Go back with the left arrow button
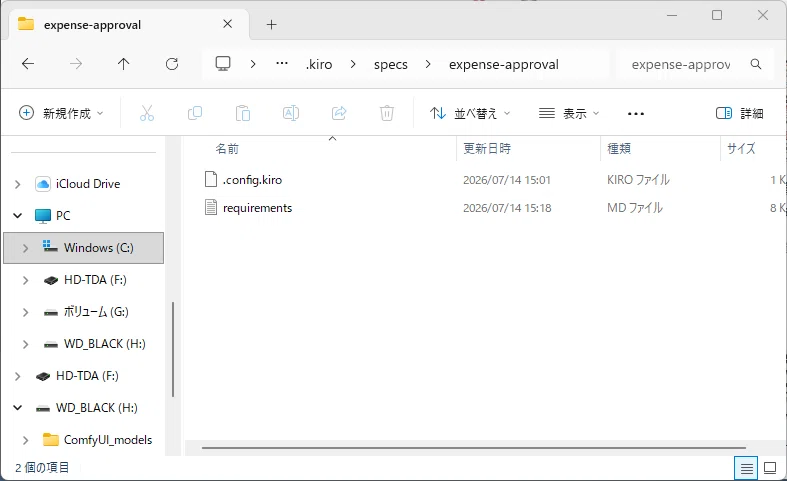This screenshot has height=481, width=787. pos(28,64)
